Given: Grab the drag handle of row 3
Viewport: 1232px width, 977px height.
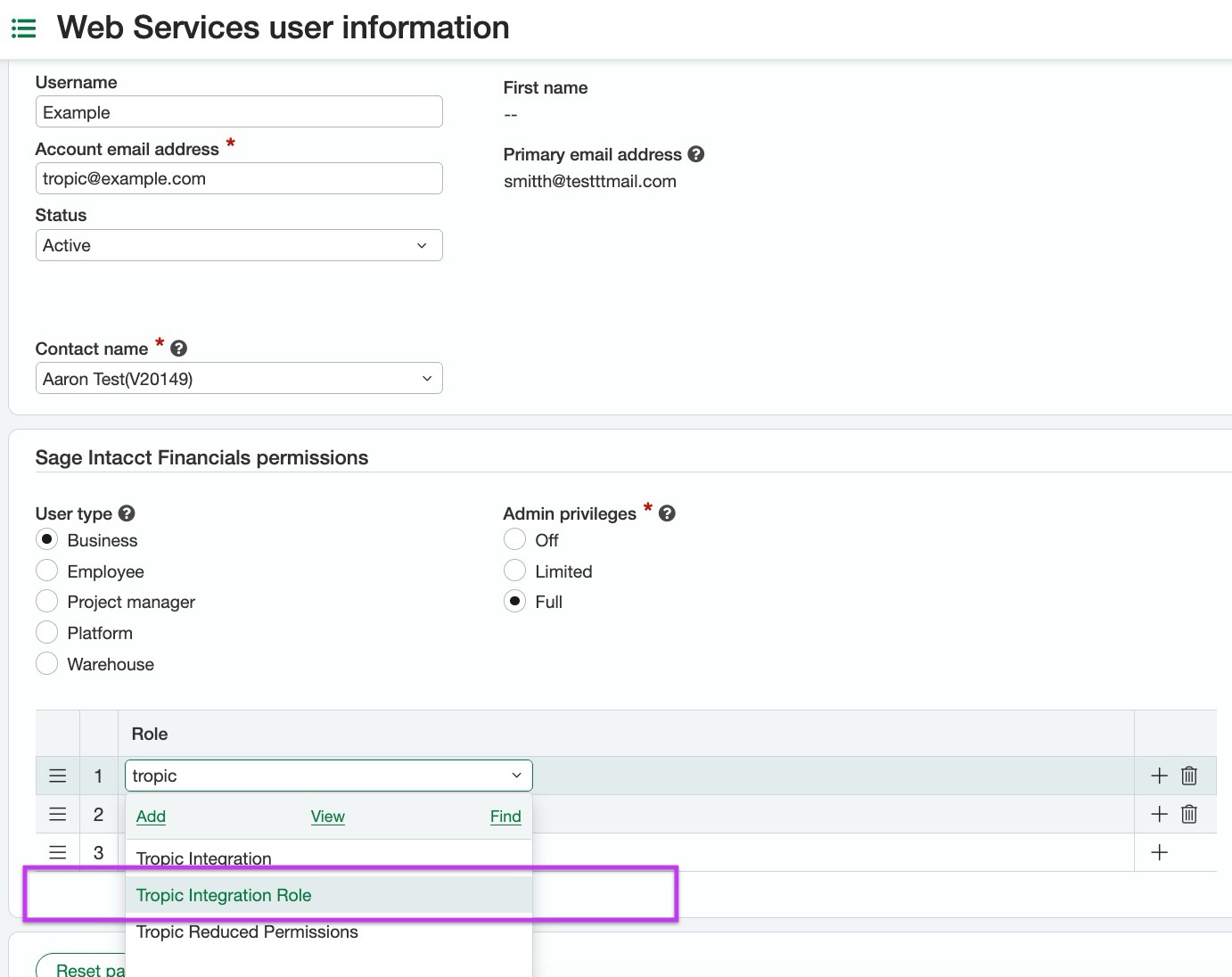Looking at the screenshot, I should click(58, 852).
